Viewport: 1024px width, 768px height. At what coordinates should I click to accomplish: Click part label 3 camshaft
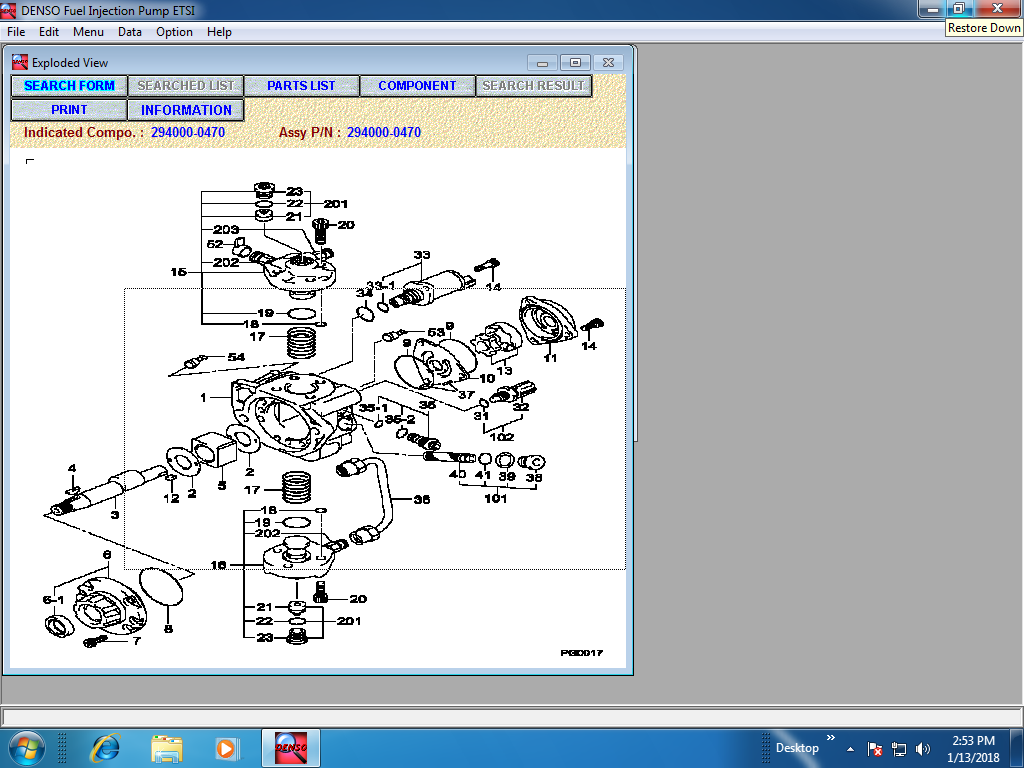115,515
